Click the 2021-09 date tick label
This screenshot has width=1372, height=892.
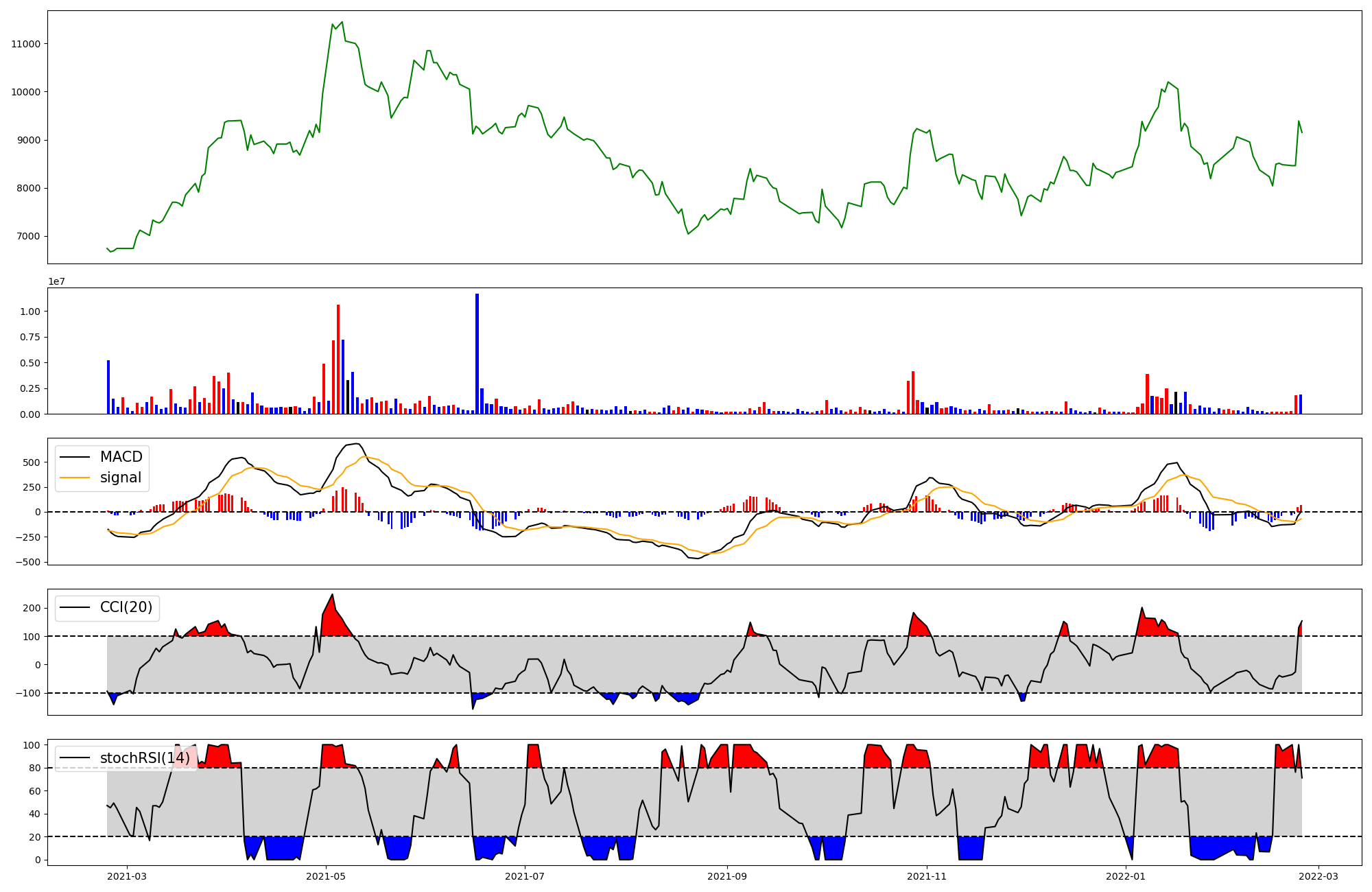727,876
